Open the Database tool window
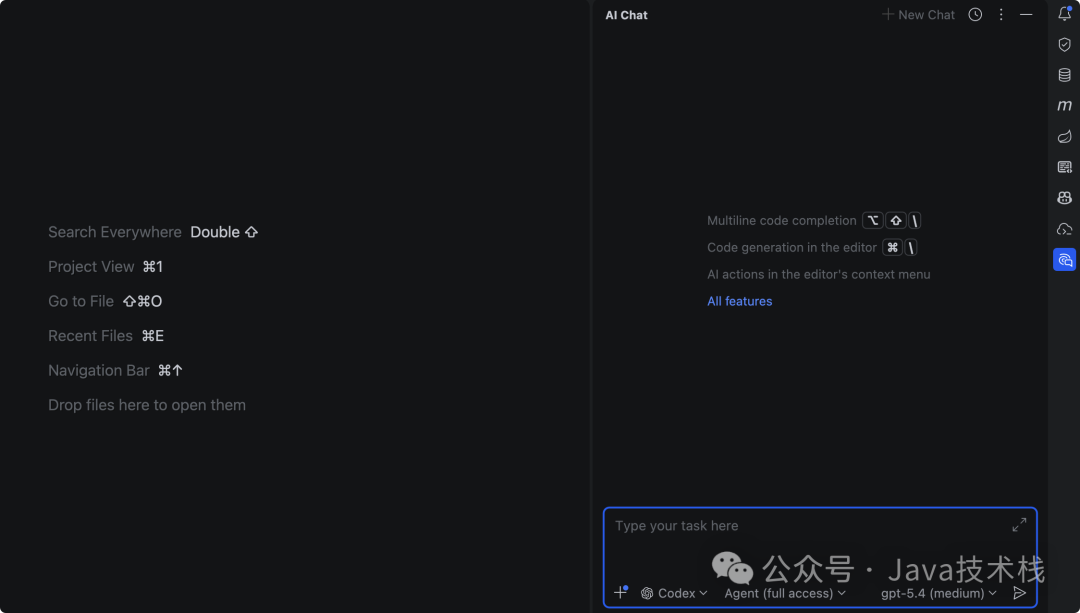 point(1064,74)
